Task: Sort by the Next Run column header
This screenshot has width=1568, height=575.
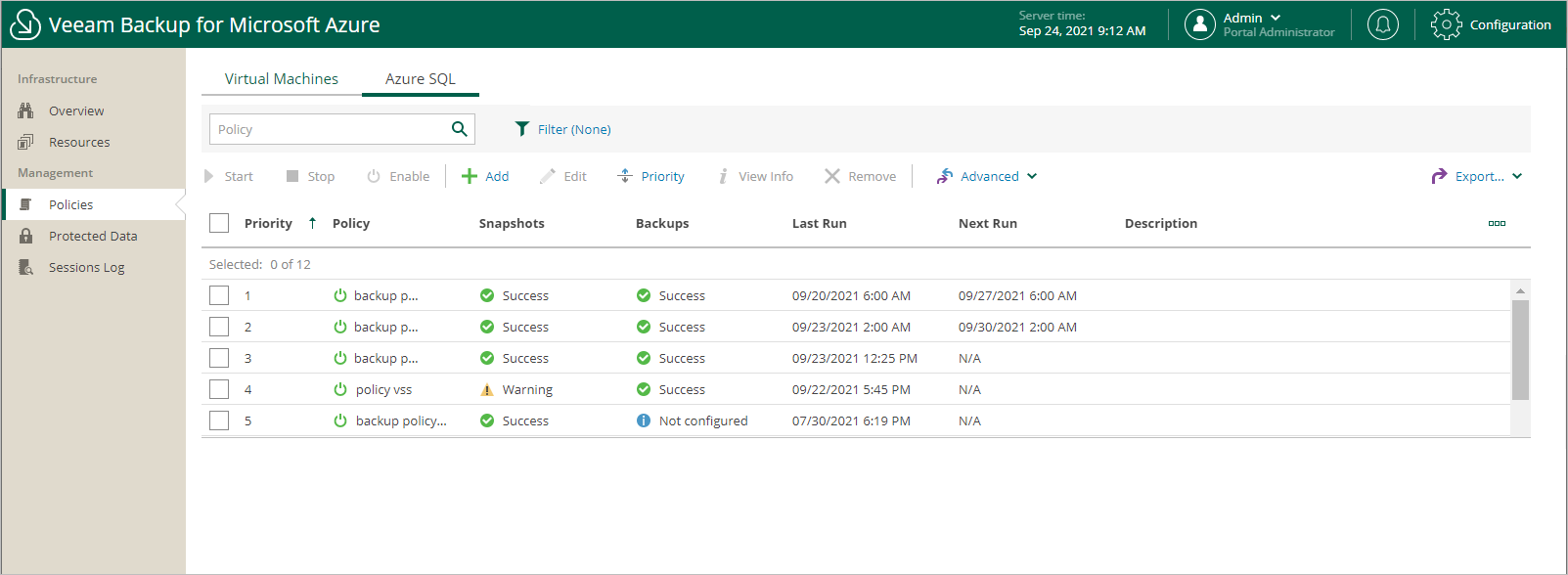Action: pos(988,223)
